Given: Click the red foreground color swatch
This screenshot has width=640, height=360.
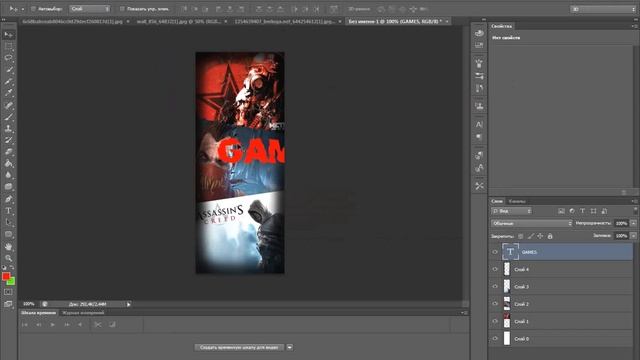Looking at the screenshot, I should coord(6,276).
